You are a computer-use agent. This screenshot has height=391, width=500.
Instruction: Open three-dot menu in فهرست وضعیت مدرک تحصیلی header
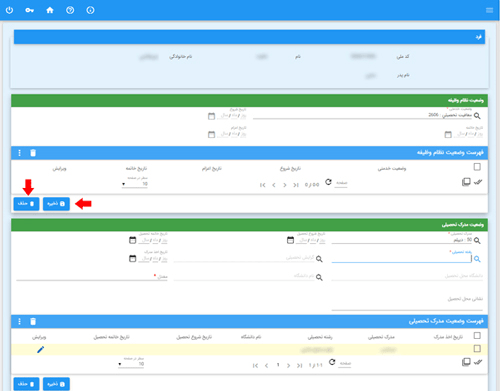click(19, 321)
